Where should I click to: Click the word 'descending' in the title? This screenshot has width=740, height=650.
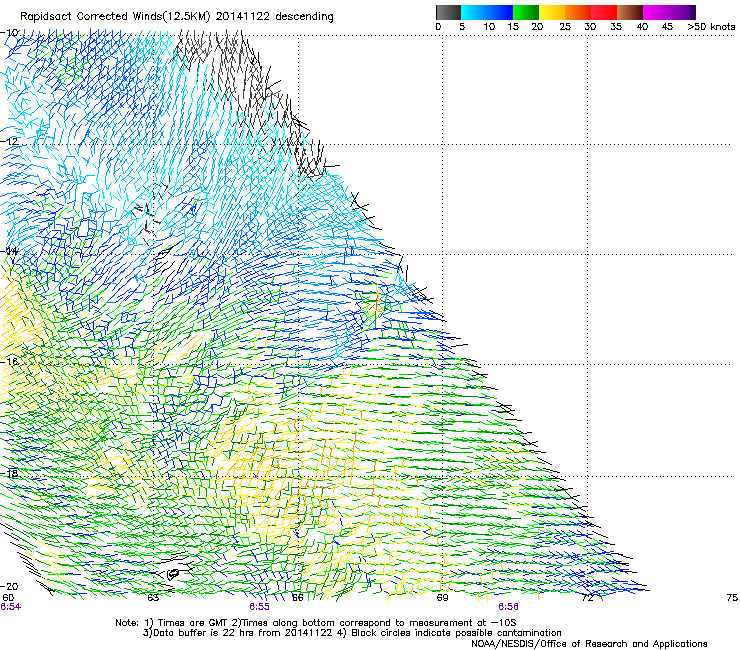(304, 17)
